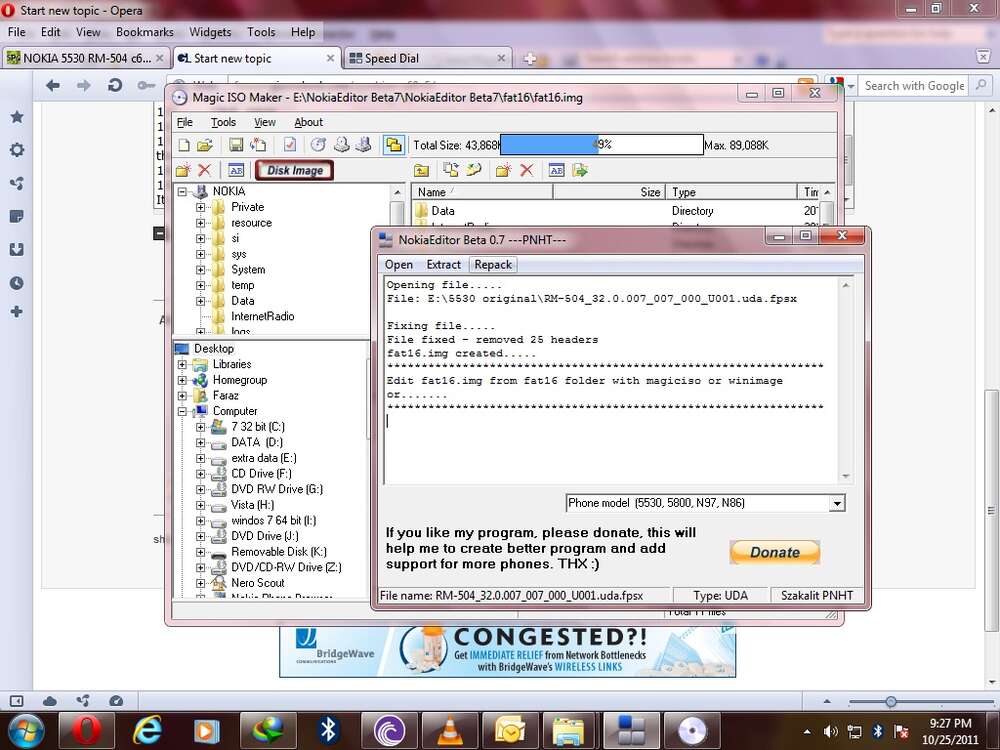Click the new folder icon above the NOKIA tree
This screenshot has height=750, width=1000.
point(183,170)
